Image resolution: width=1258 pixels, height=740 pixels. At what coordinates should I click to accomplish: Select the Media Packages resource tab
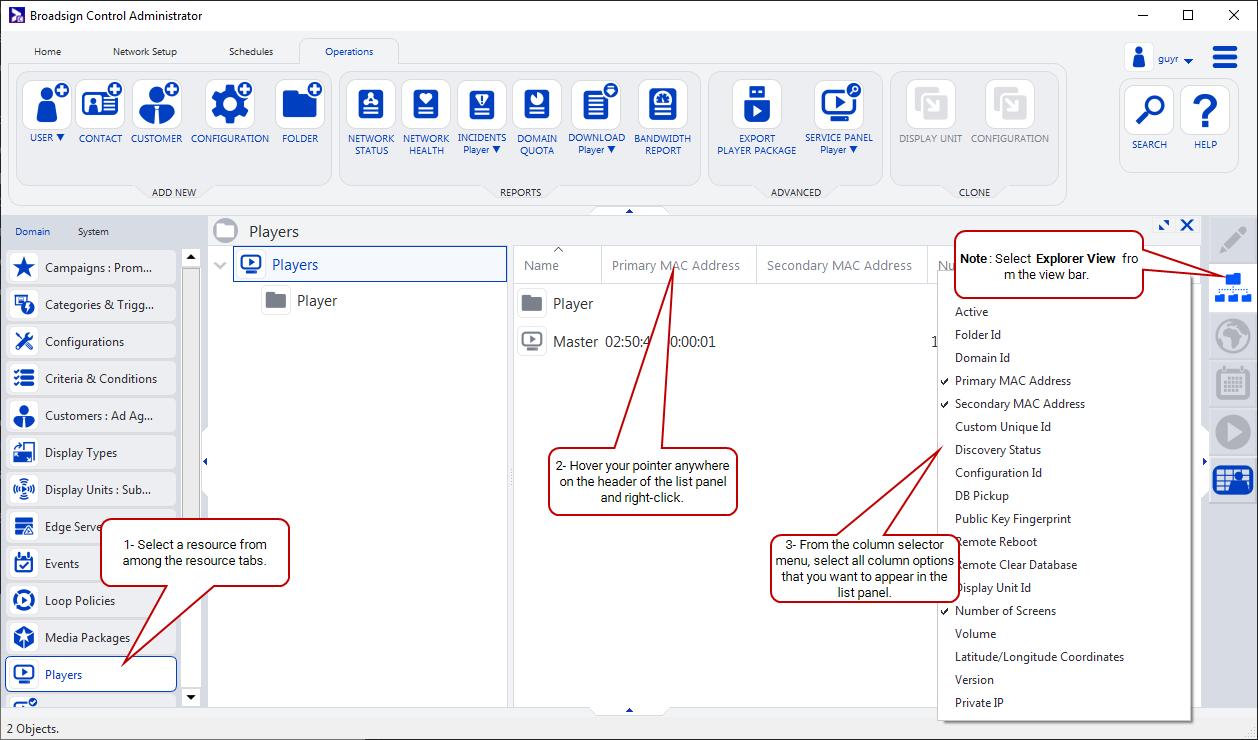tap(87, 638)
